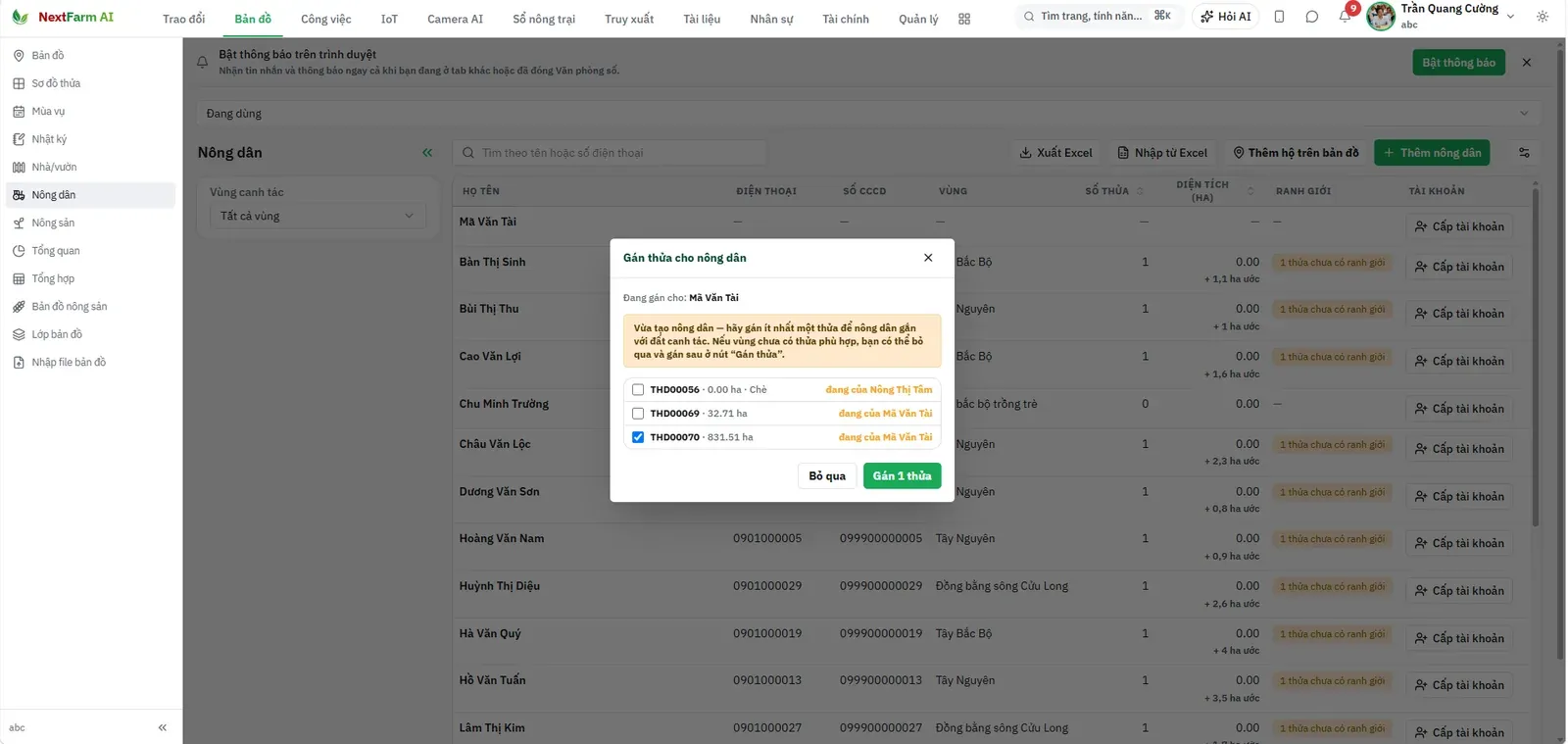
Task: Open Nhà/vườn in the sidebar
Action: 91,168
